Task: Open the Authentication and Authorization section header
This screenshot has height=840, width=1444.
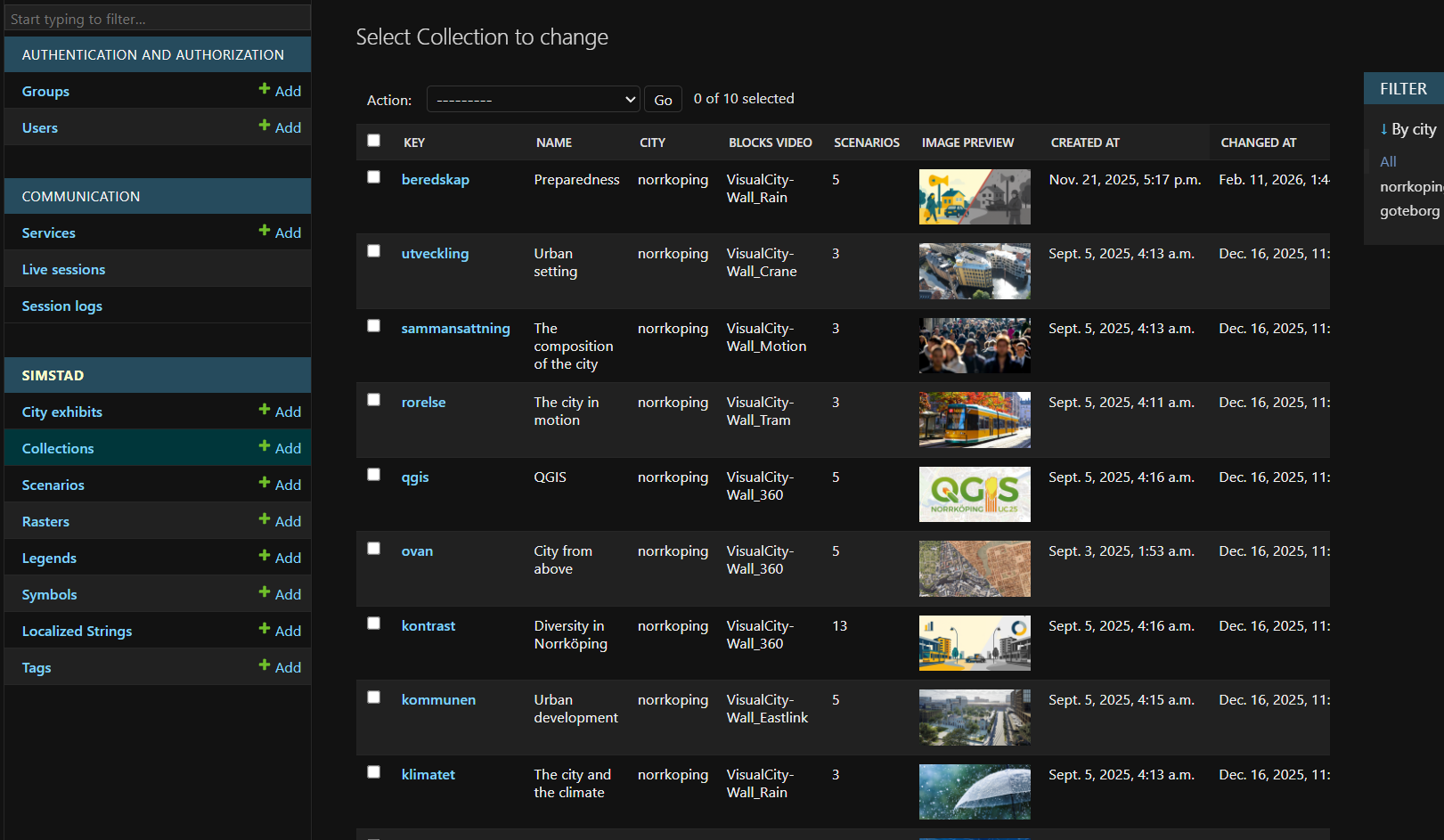Action: pyautogui.click(x=153, y=54)
